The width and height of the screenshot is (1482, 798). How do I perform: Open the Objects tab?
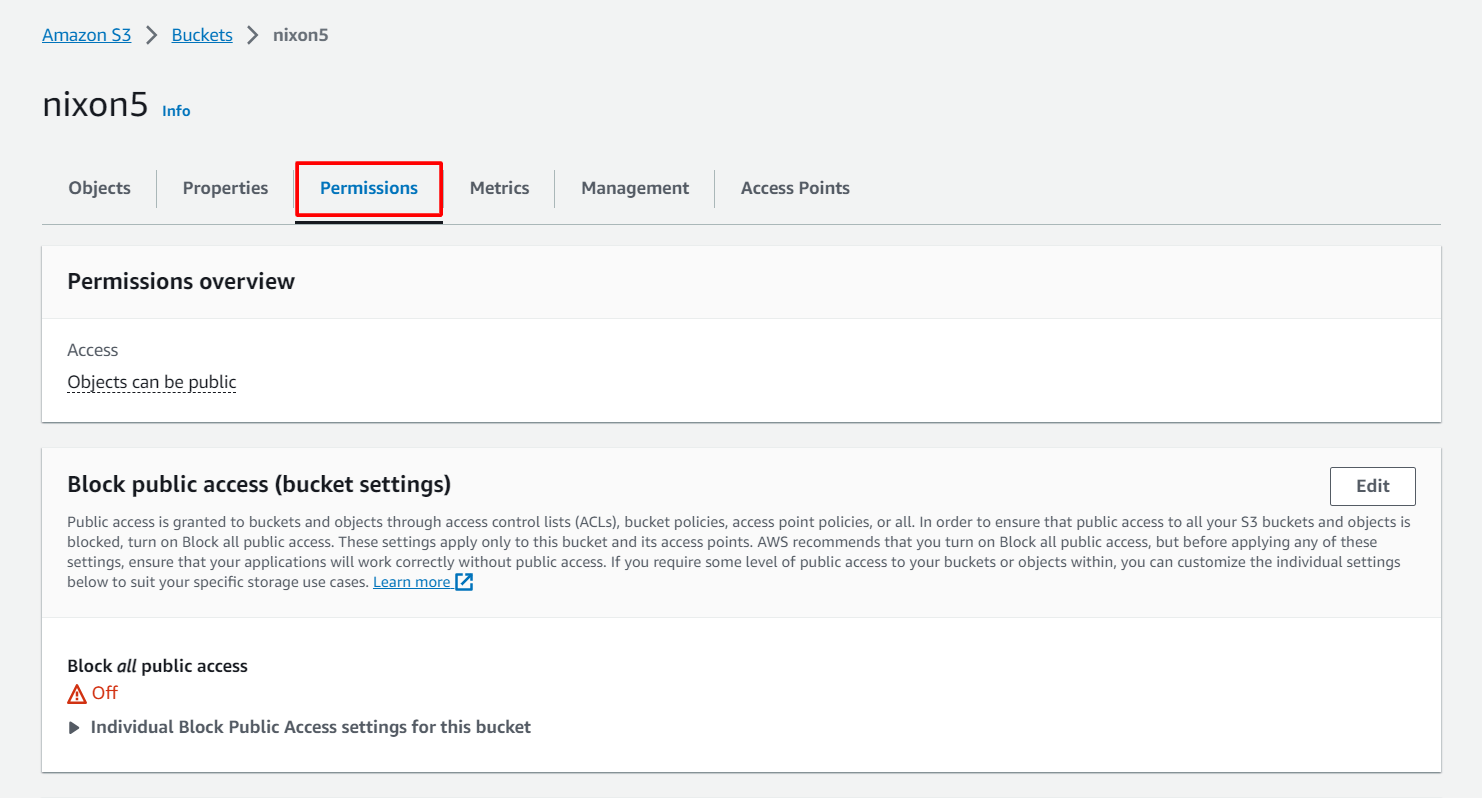(x=99, y=188)
